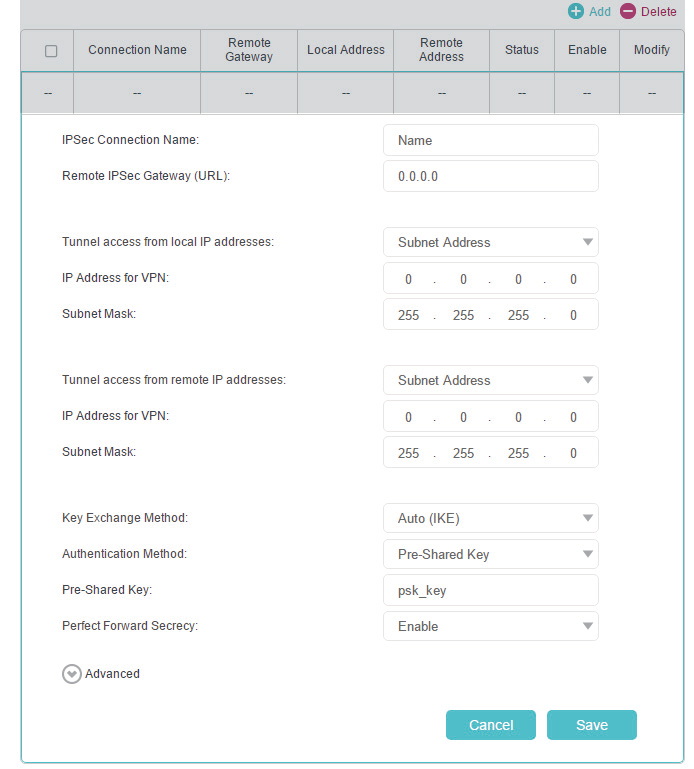Viewport: 694px width, 769px height.
Task: Open local tunnel access Subnet Address dropdown
Action: tap(490, 242)
